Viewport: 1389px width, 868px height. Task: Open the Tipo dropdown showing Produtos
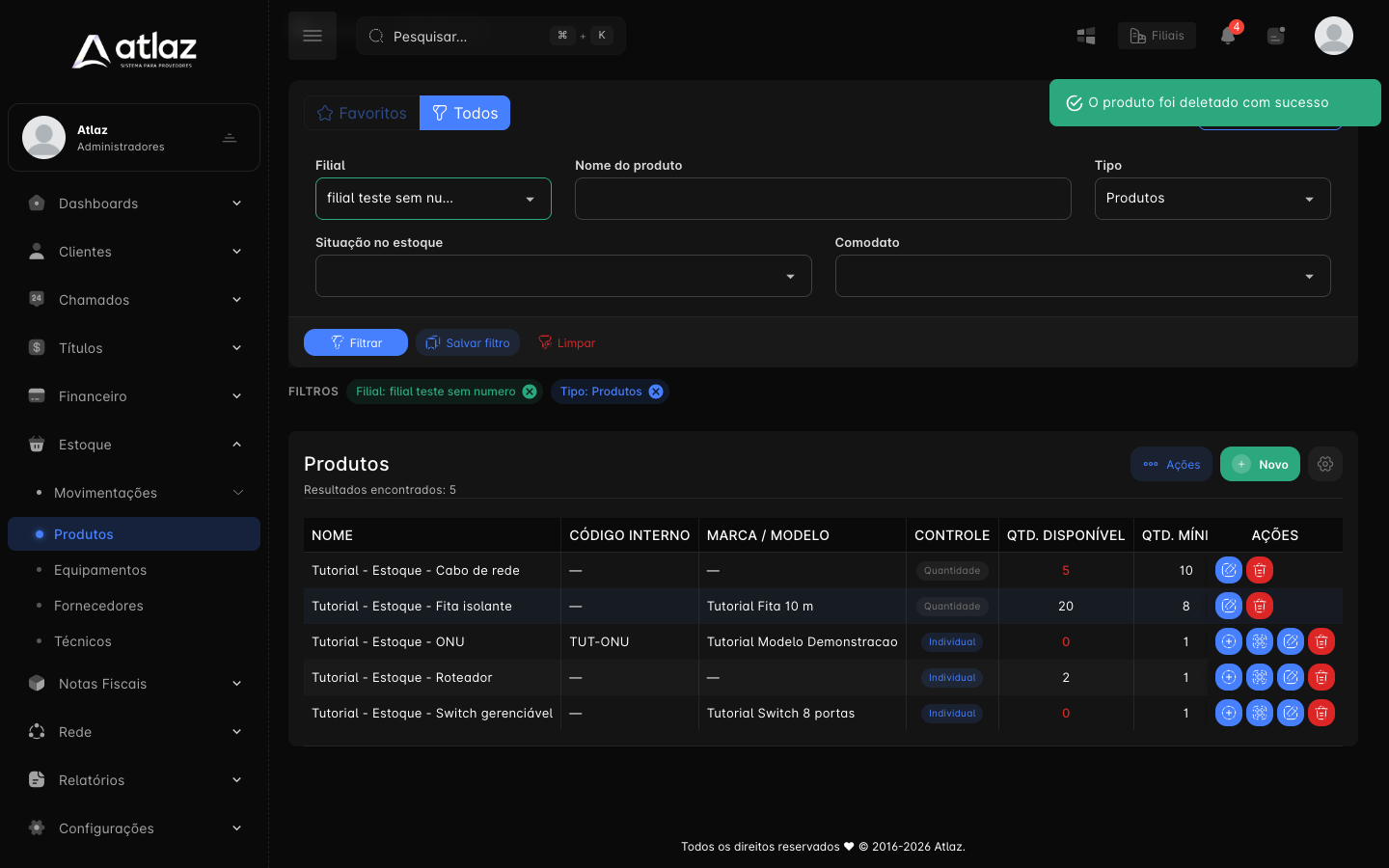[x=1212, y=199]
